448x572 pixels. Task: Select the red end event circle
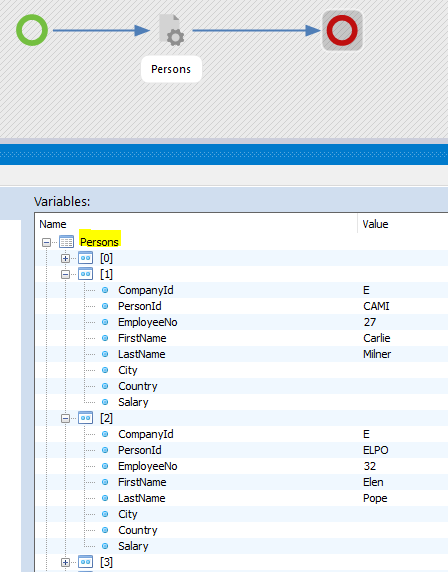click(342, 30)
